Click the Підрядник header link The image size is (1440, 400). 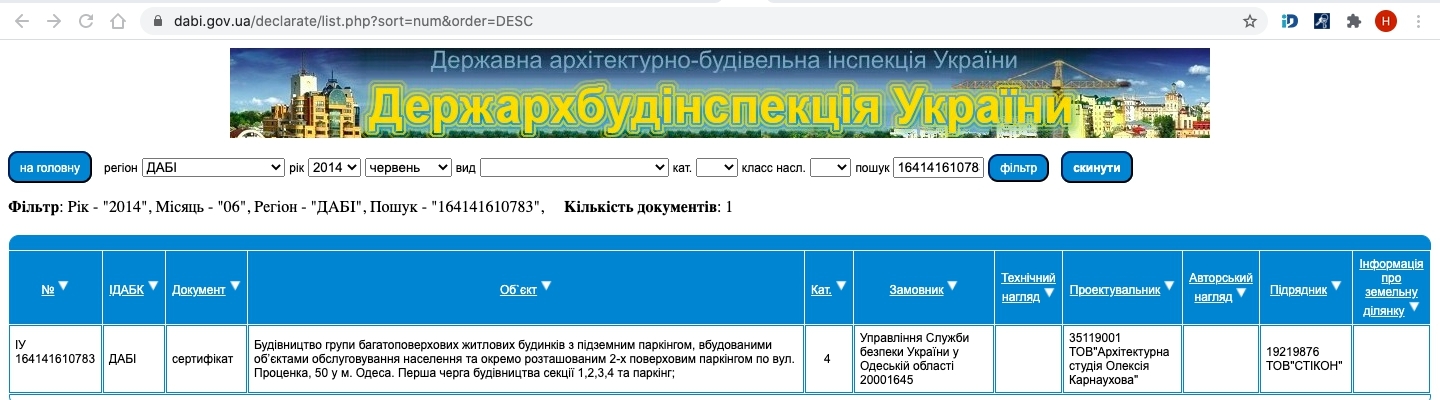pyautogui.click(x=1299, y=290)
